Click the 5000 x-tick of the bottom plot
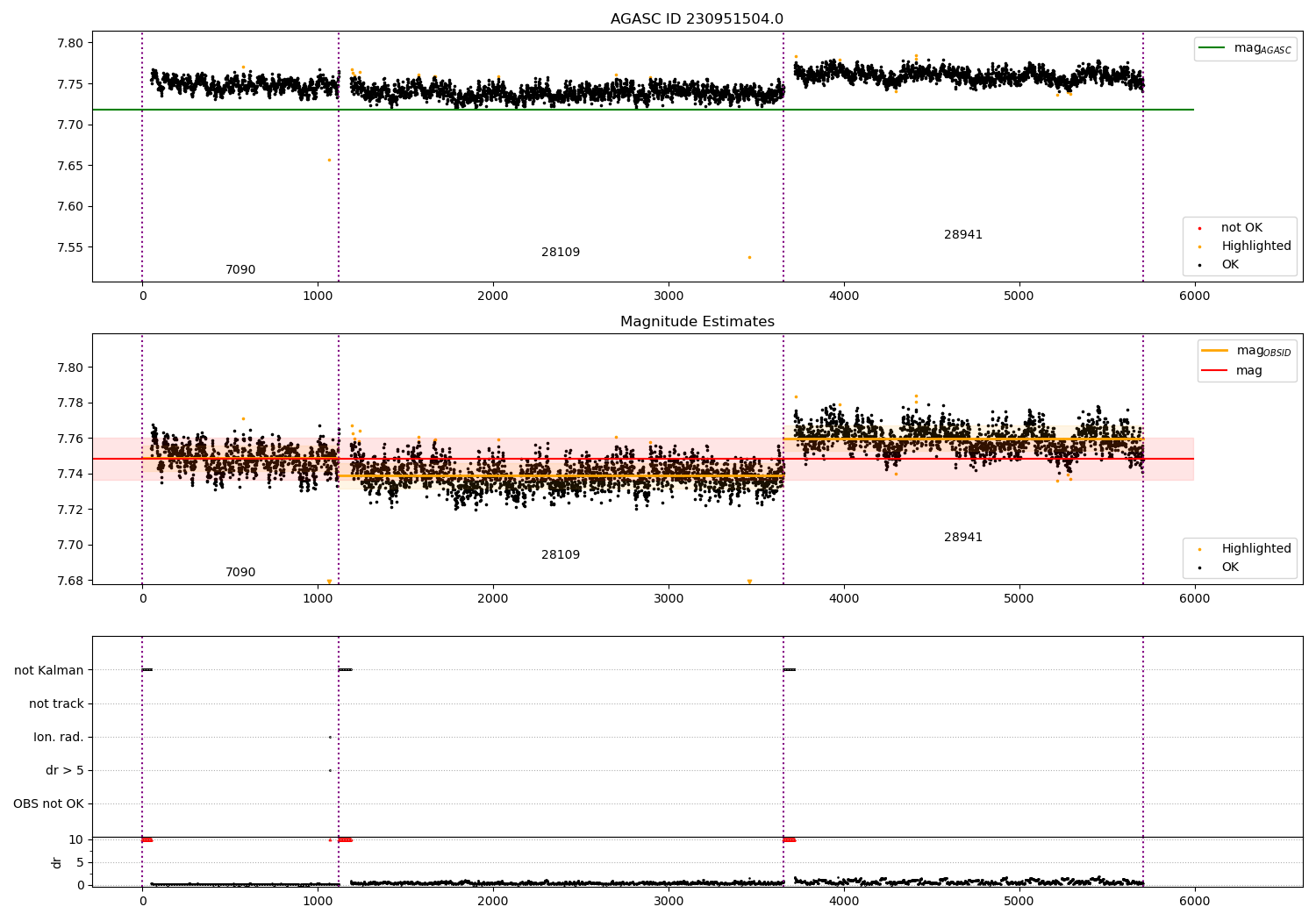Screen dimensions: 1316x921 (1019, 901)
